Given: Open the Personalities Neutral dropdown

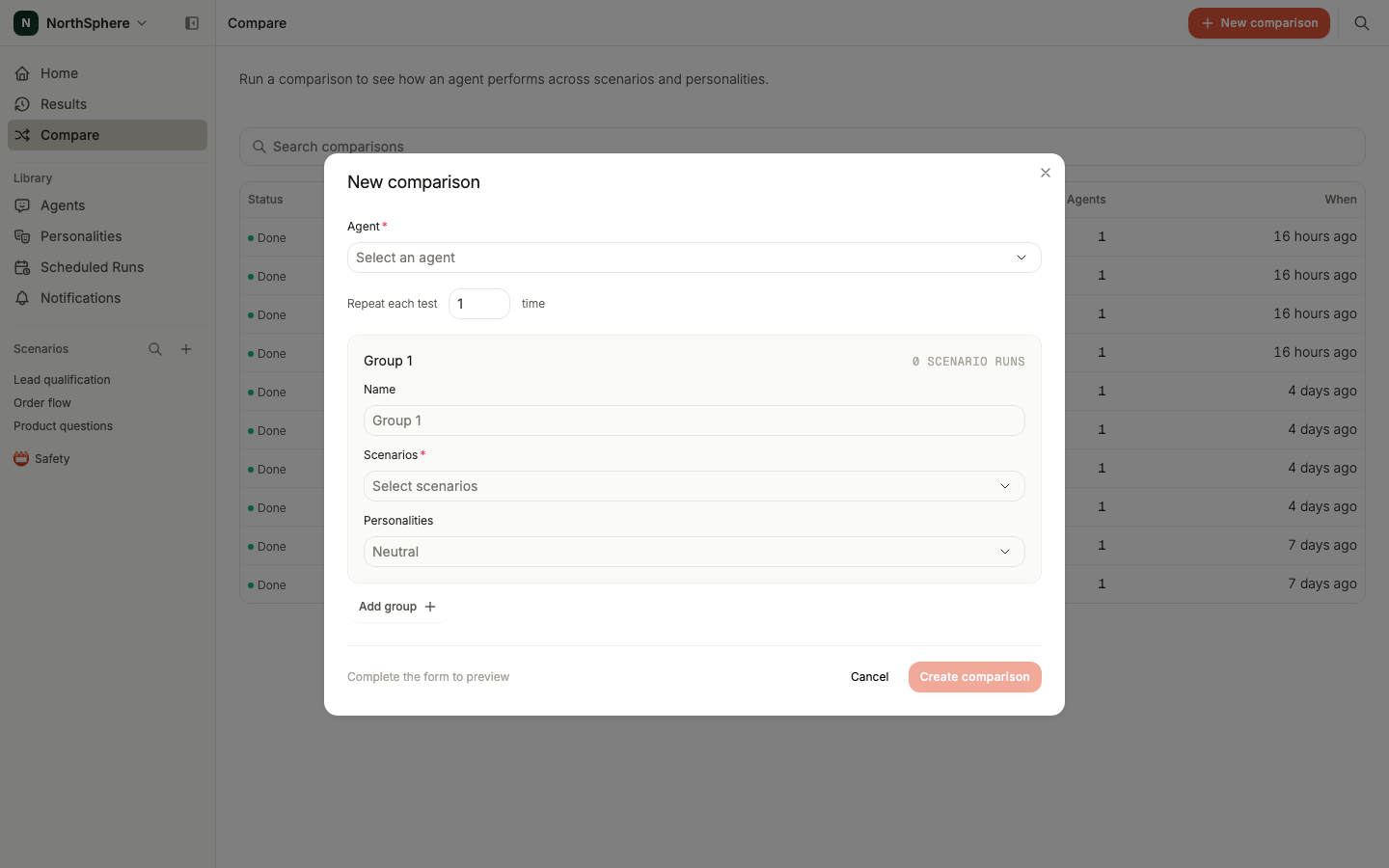Looking at the screenshot, I should coord(694,552).
